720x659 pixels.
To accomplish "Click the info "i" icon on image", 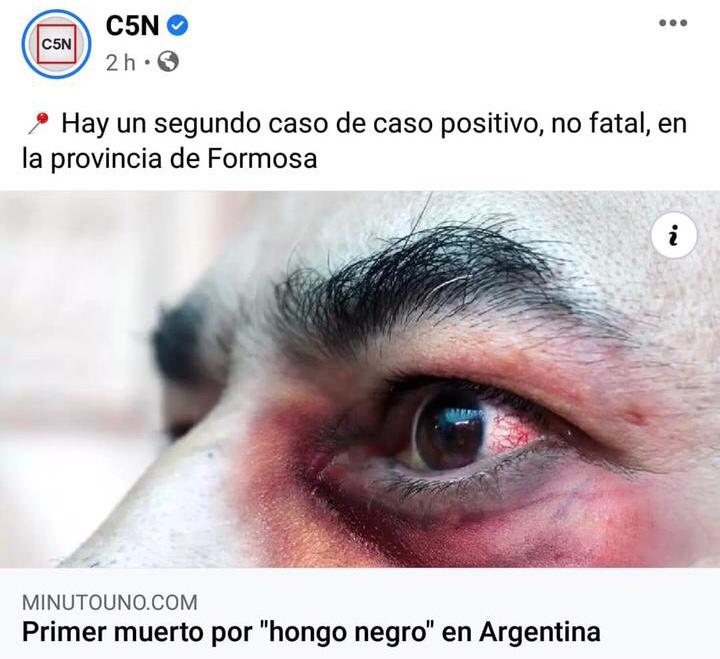I will pyautogui.click(x=674, y=236).
